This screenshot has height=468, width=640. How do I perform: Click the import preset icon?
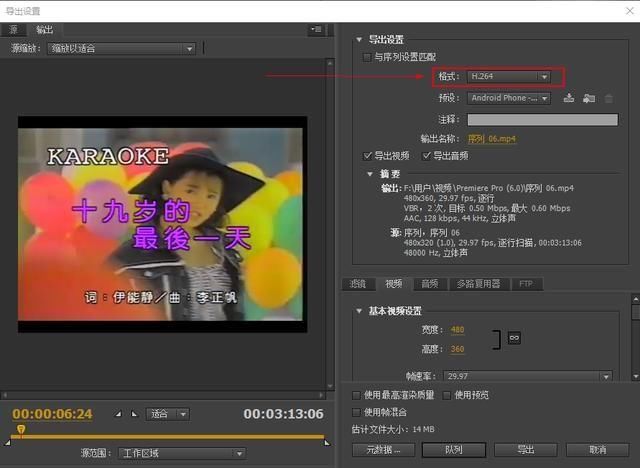(589, 98)
